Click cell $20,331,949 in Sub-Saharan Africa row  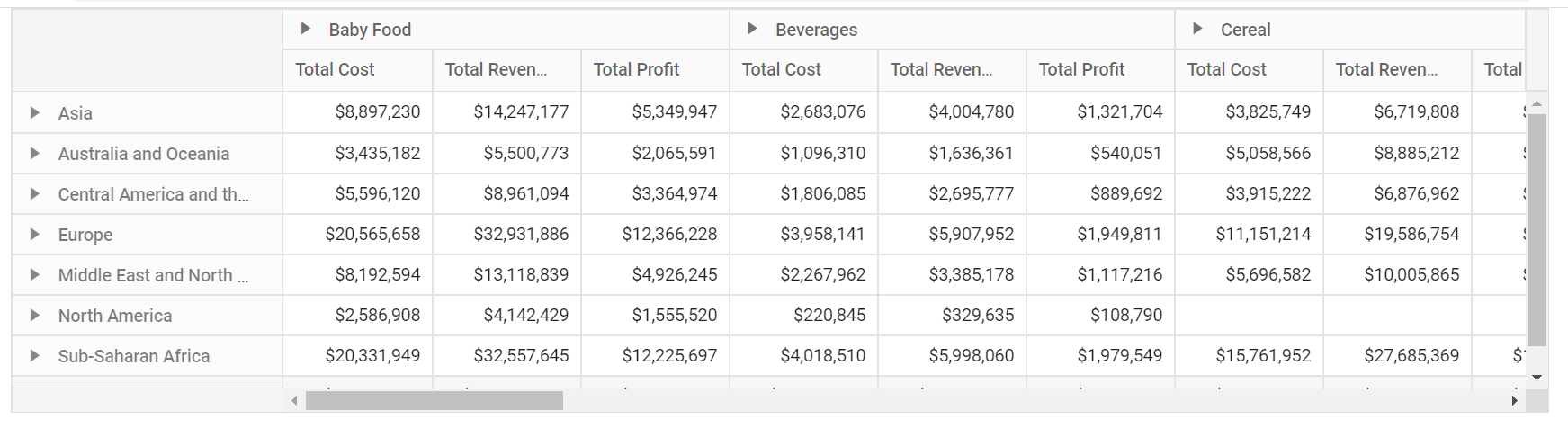click(358, 355)
